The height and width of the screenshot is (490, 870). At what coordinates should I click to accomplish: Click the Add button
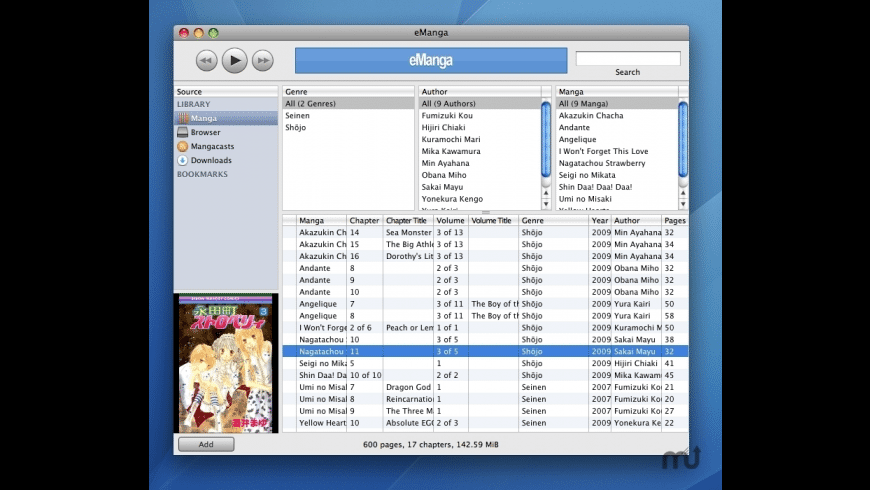click(x=206, y=444)
